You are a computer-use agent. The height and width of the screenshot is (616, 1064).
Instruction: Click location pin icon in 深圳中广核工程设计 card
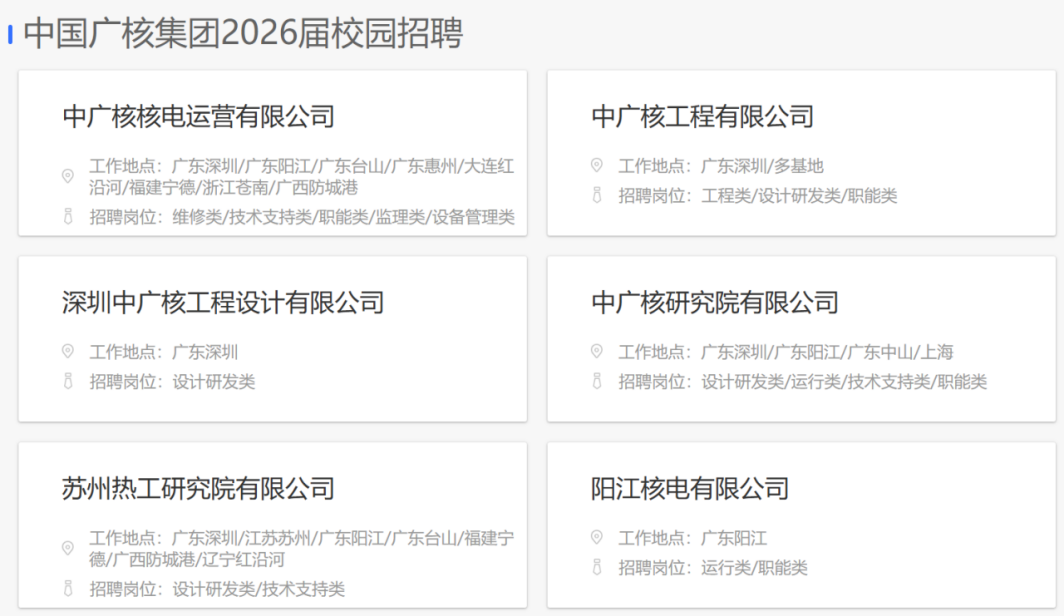tap(68, 351)
